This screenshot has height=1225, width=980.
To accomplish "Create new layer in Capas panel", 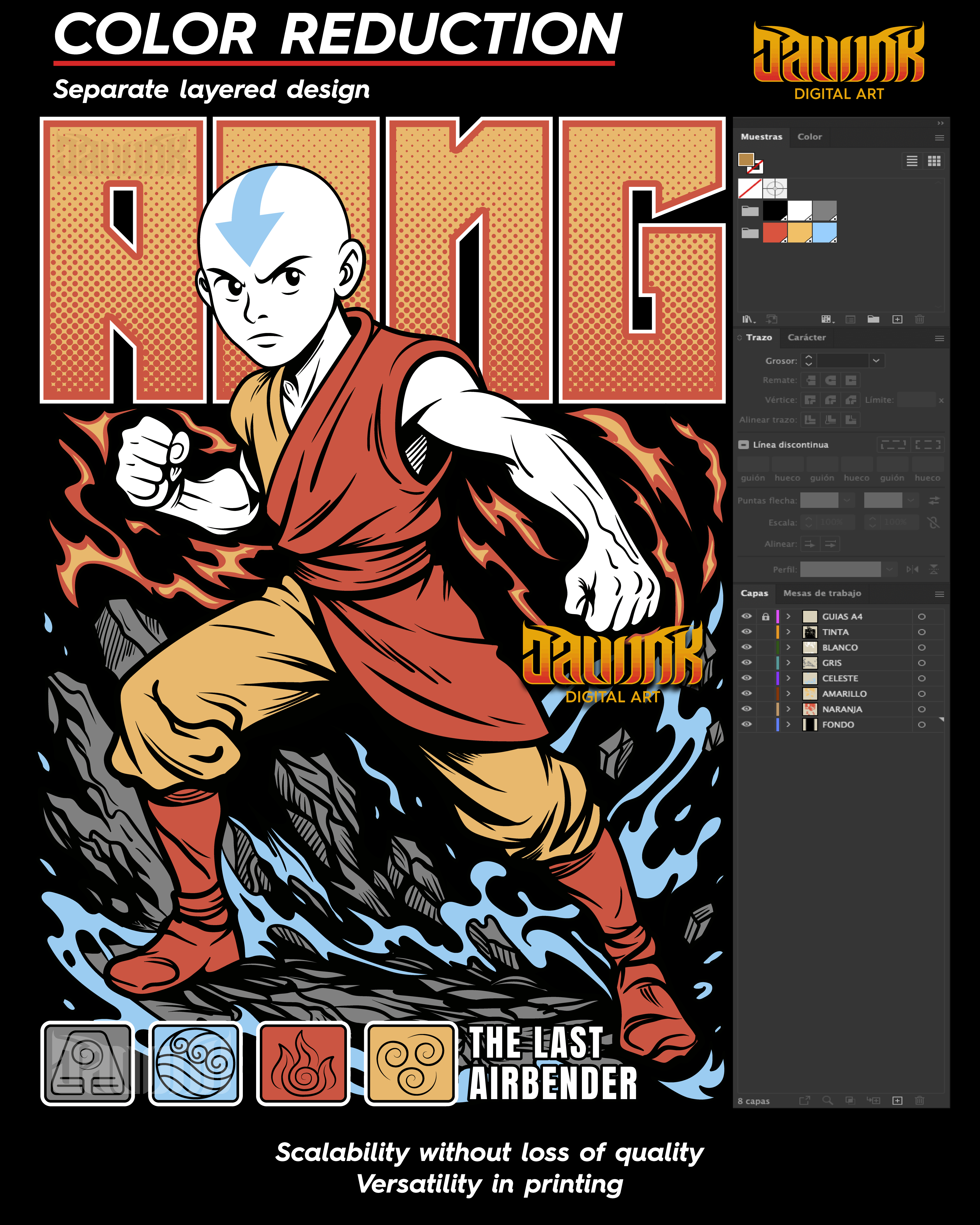I will [x=897, y=1101].
